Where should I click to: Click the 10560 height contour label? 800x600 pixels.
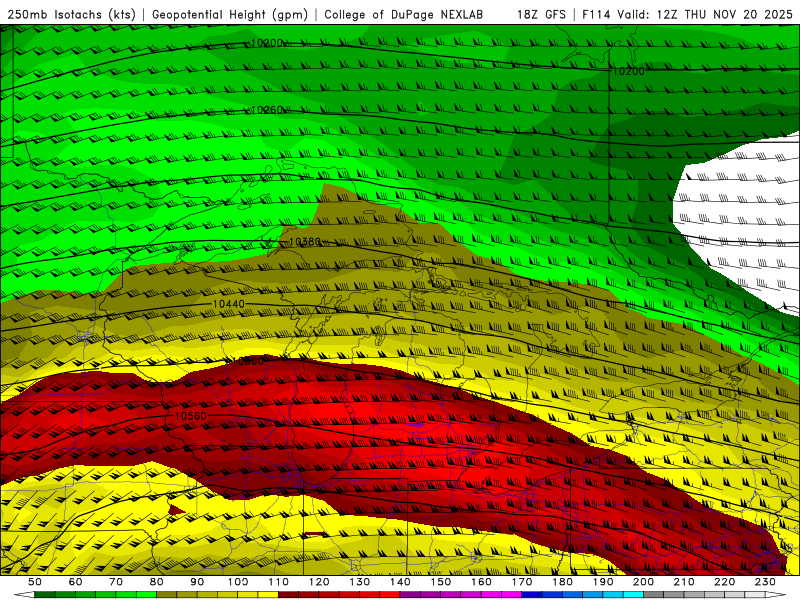(191, 416)
